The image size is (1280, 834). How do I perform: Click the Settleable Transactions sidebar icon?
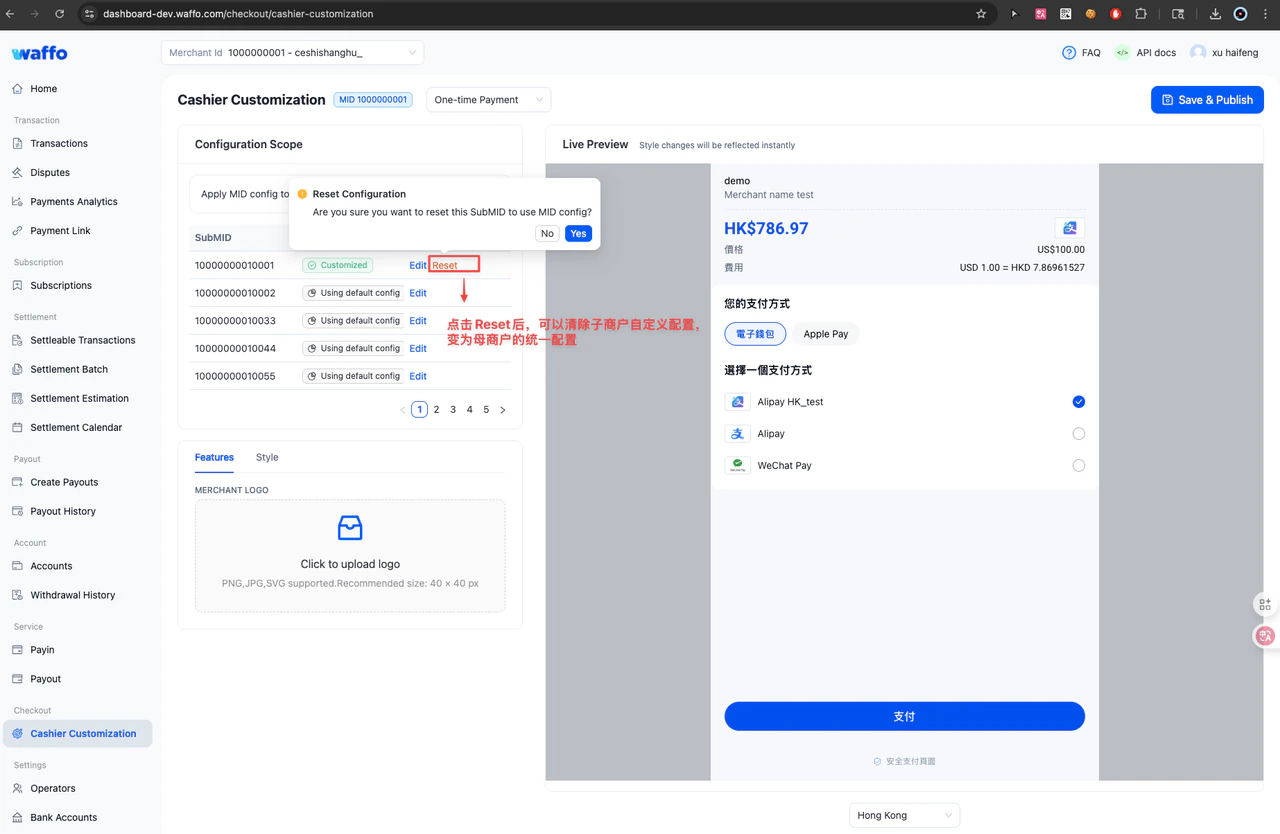coord(17,340)
